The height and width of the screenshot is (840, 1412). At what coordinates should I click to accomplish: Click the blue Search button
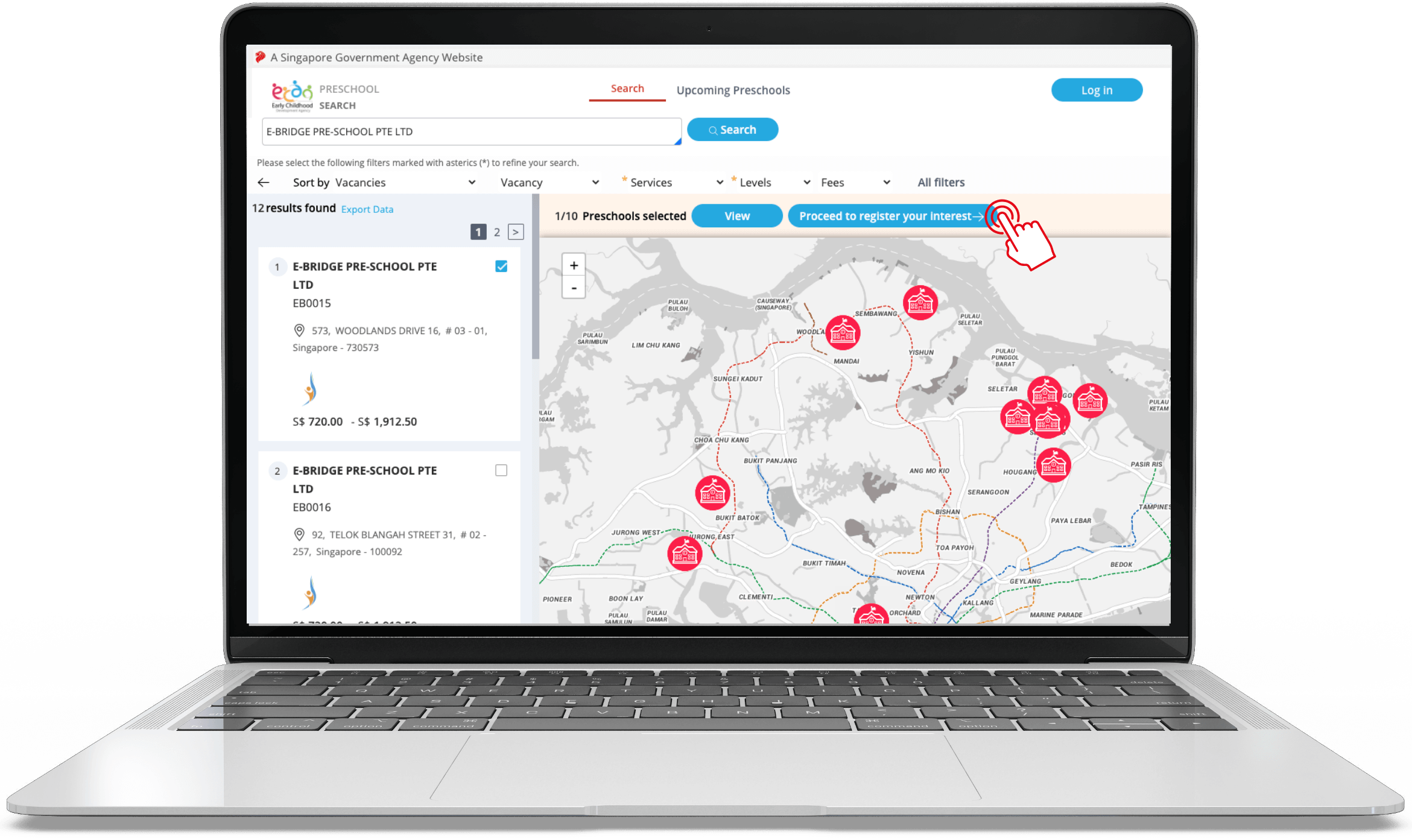point(732,130)
